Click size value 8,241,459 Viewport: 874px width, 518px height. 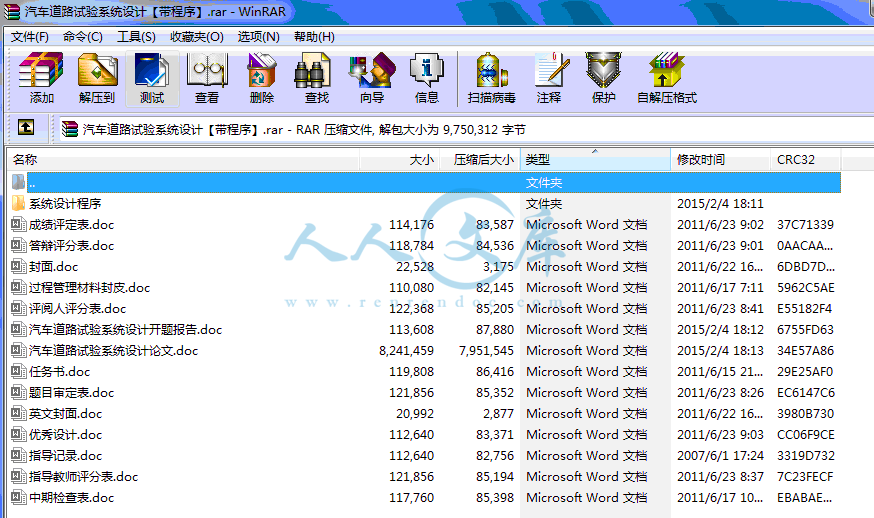[x=406, y=351]
